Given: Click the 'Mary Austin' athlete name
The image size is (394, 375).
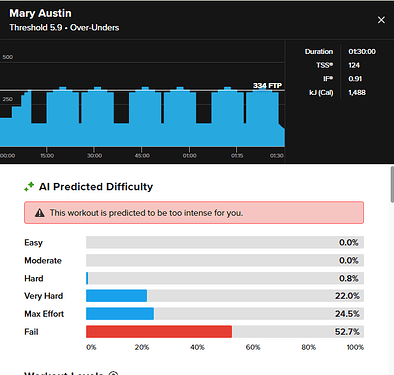Looking at the screenshot, I should point(40,13).
